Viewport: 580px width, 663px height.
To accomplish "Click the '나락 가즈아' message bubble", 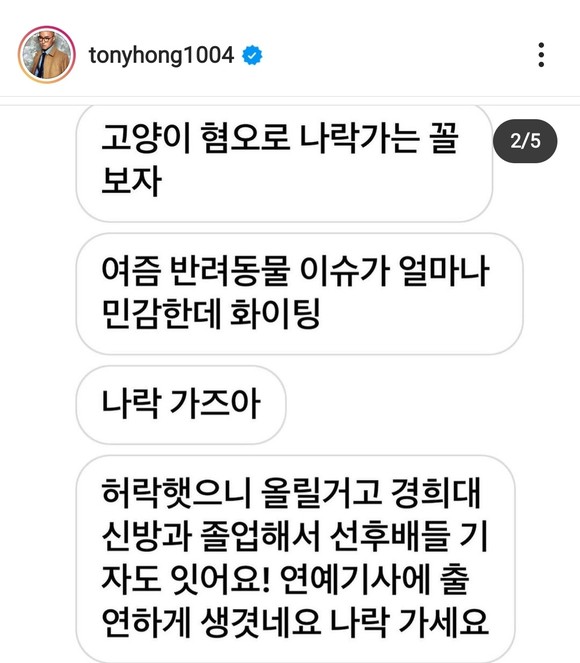I will [181, 405].
